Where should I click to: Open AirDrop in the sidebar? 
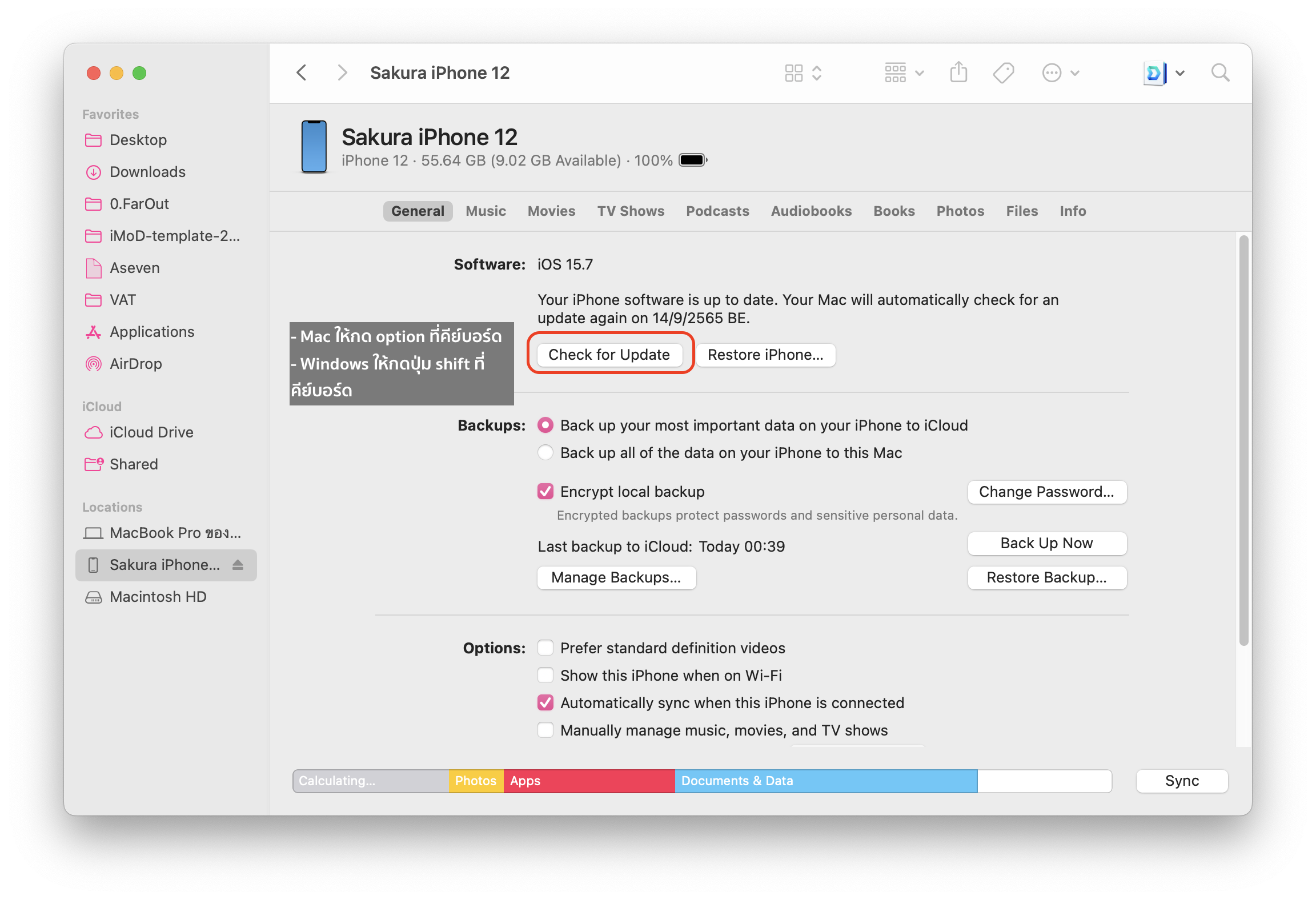(135, 364)
